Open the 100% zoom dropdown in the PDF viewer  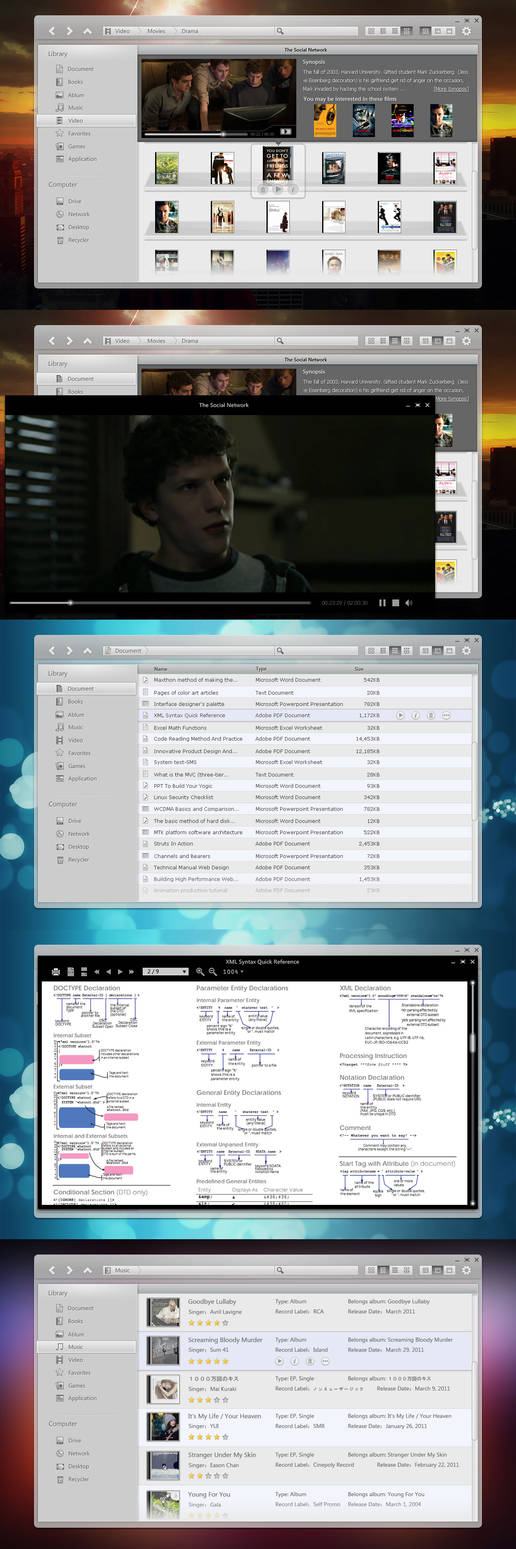click(233, 971)
